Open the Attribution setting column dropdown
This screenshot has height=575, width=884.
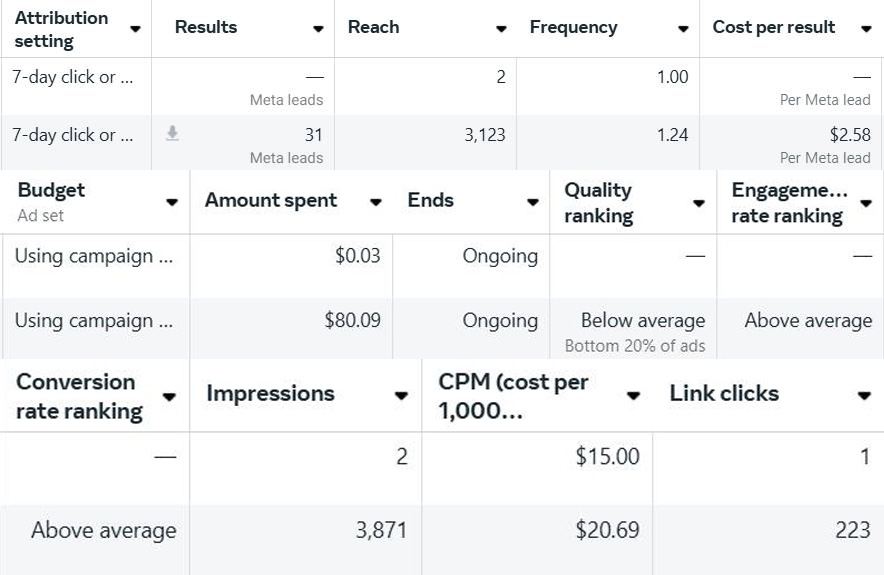(x=135, y=29)
